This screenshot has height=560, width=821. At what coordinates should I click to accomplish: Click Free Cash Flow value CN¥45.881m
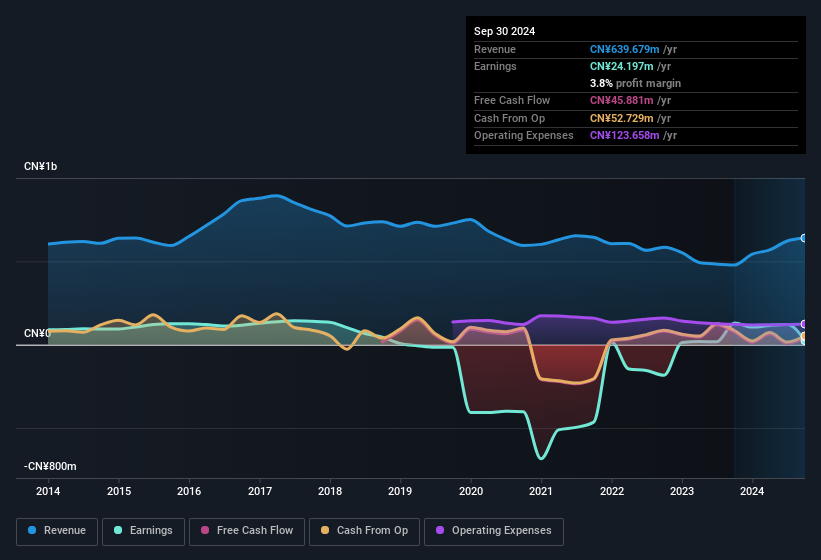click(x=622, y=100)
